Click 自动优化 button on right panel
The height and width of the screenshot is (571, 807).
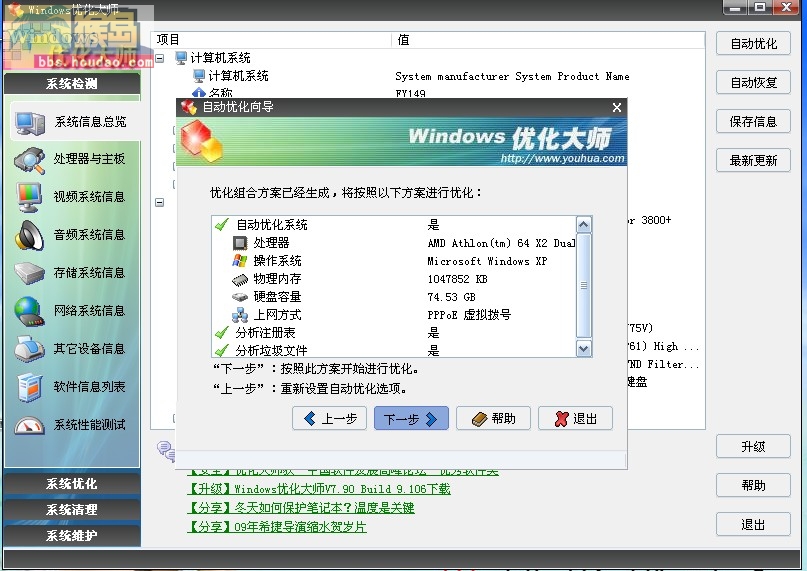point(753,44)
